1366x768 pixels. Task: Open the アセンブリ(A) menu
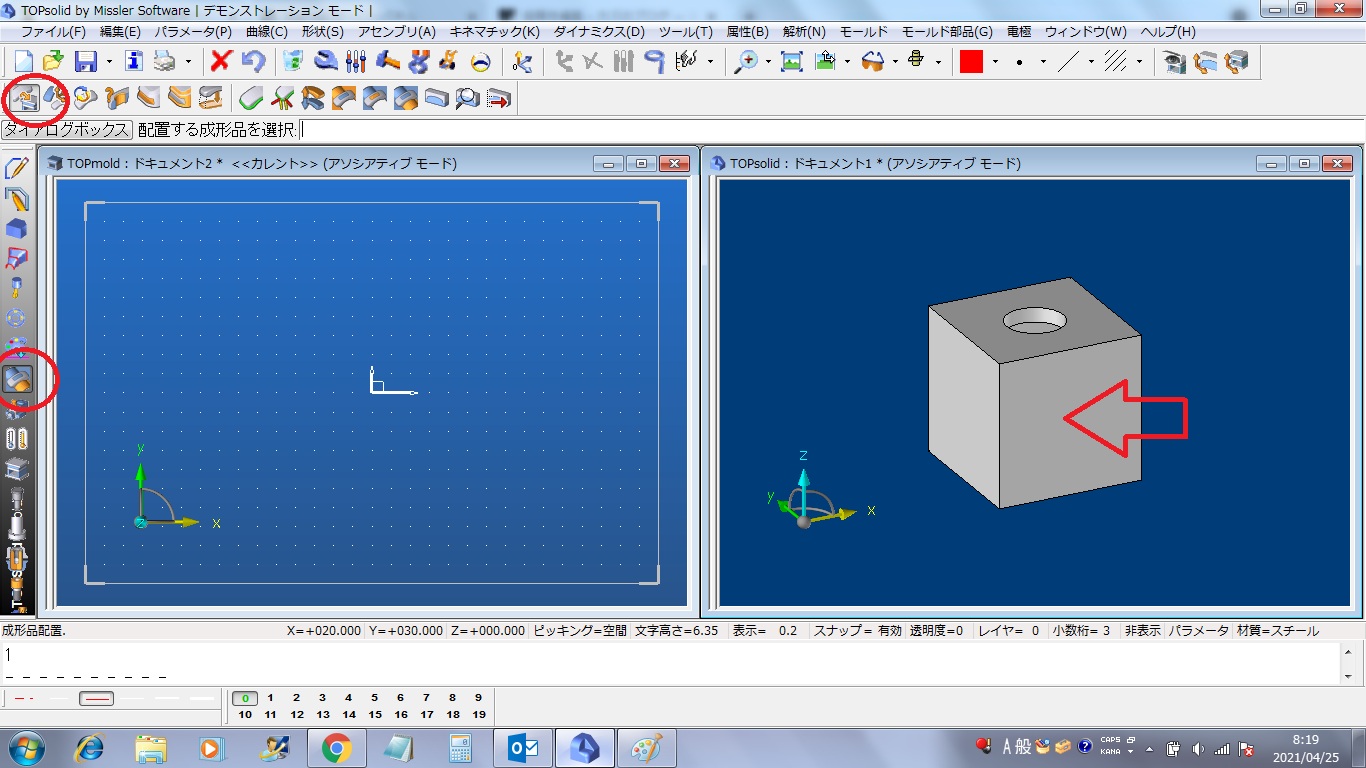(x=397, y=32)
